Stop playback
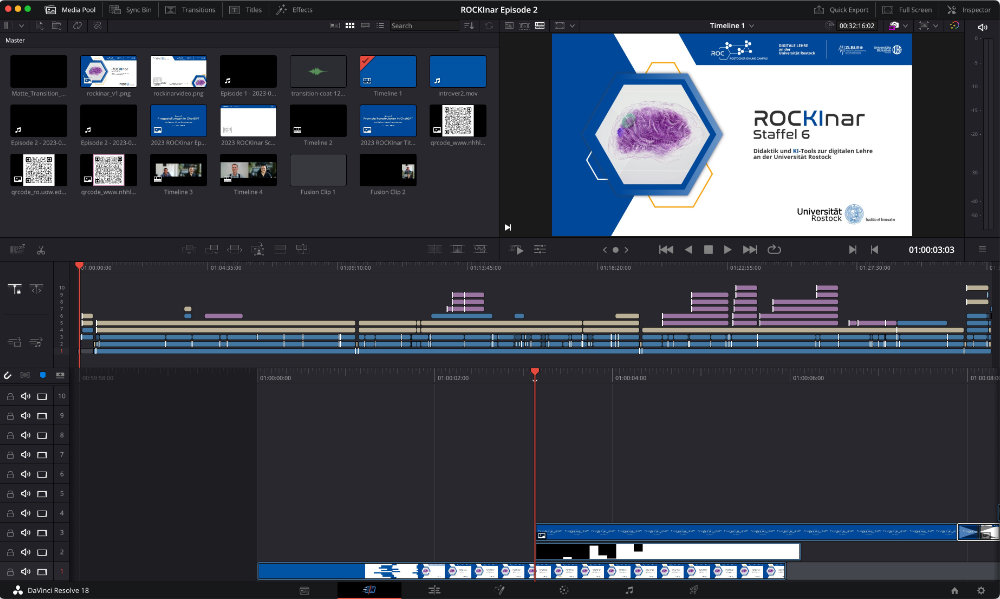 click(708, 249)
